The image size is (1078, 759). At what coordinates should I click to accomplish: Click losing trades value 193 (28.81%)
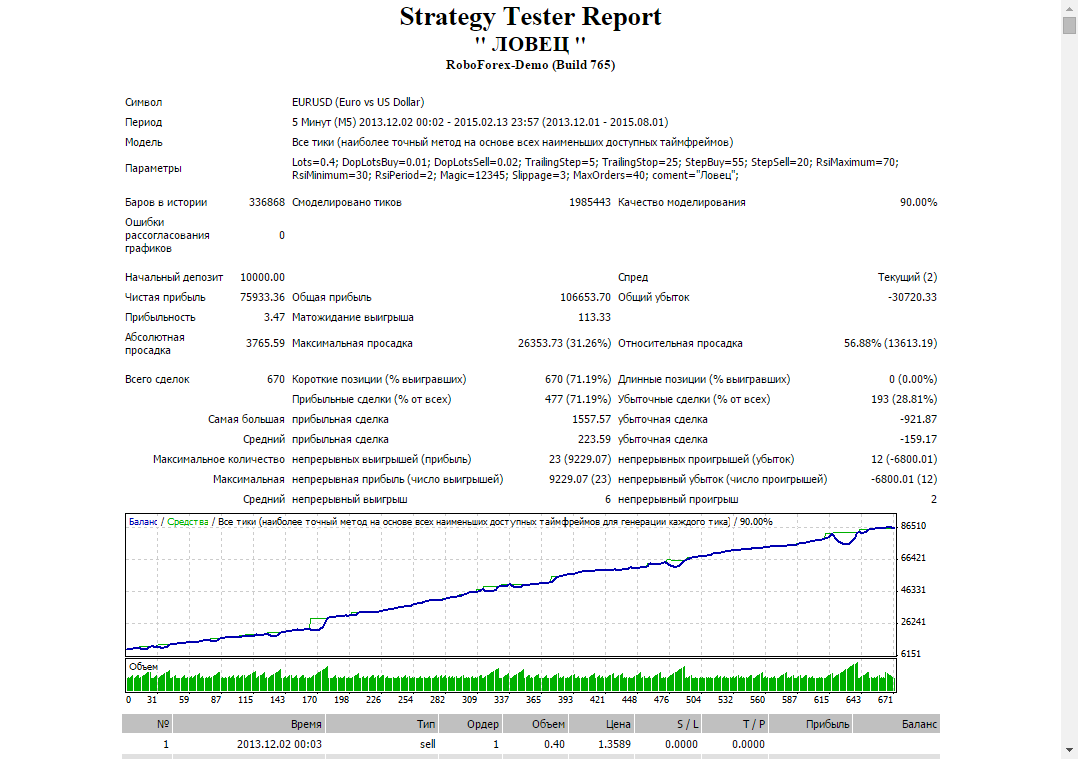[x=904, y=399]
